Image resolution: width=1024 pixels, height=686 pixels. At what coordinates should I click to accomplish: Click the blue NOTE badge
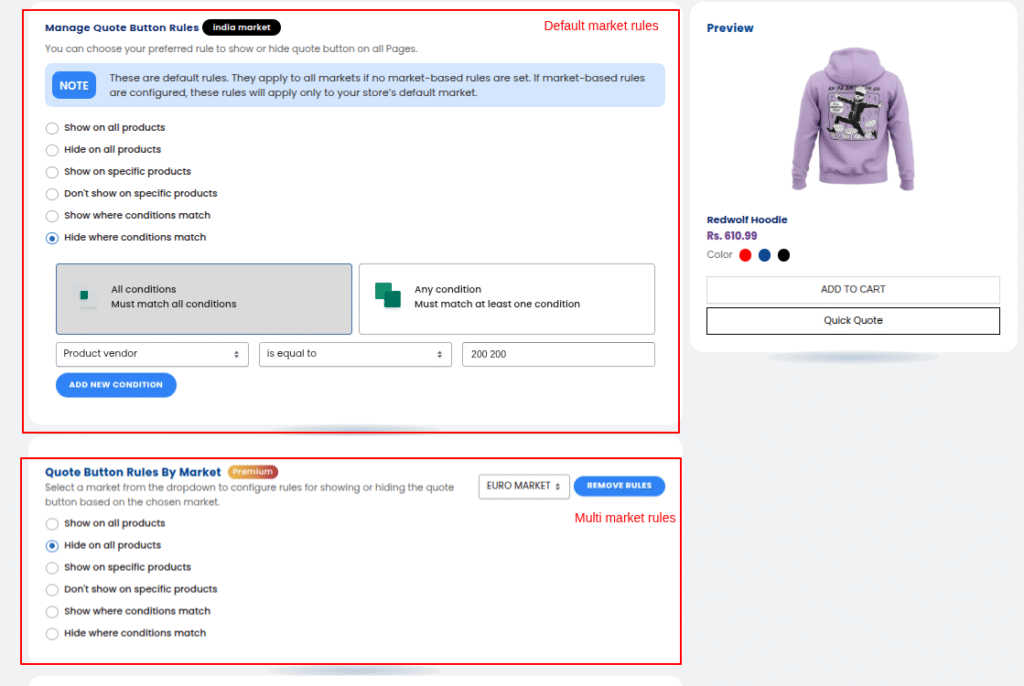click(74, 85)
